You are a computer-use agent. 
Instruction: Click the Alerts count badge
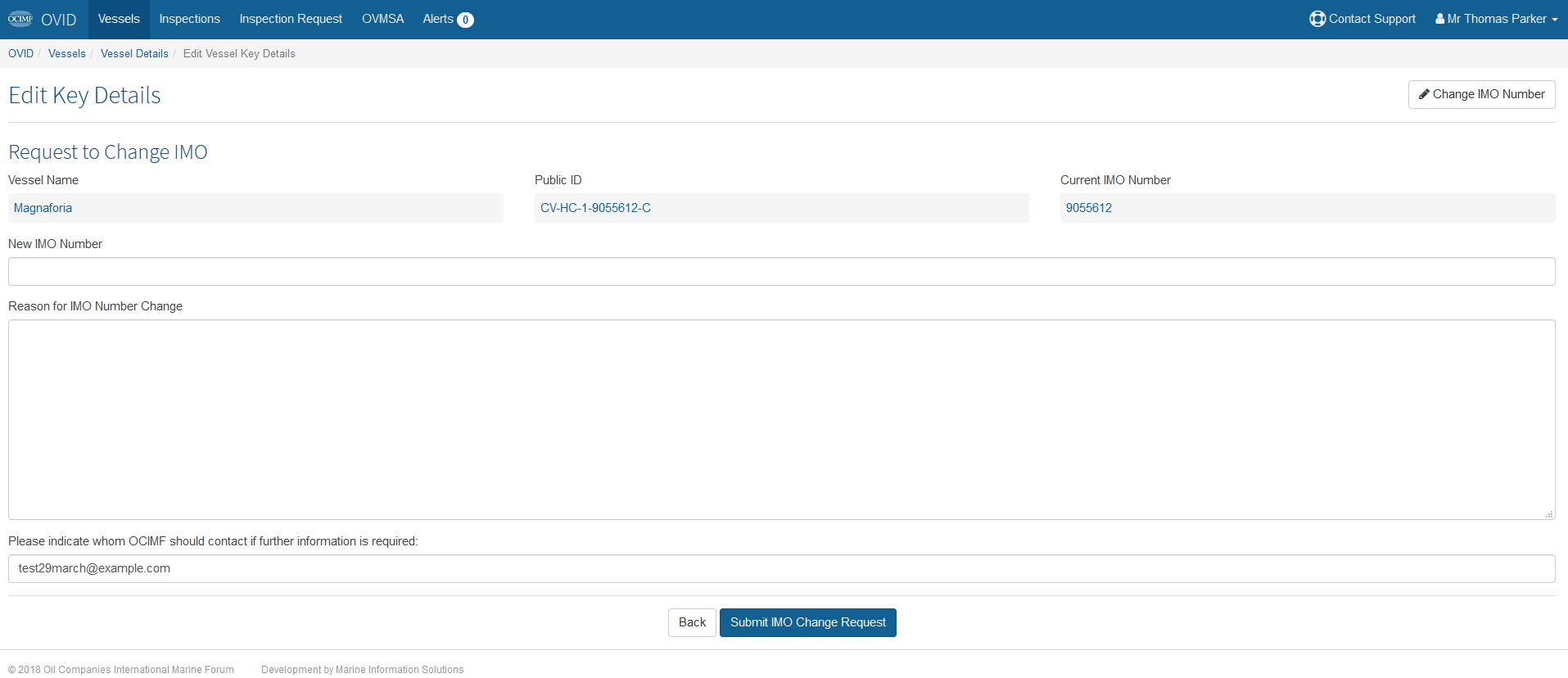coord(465,20)
